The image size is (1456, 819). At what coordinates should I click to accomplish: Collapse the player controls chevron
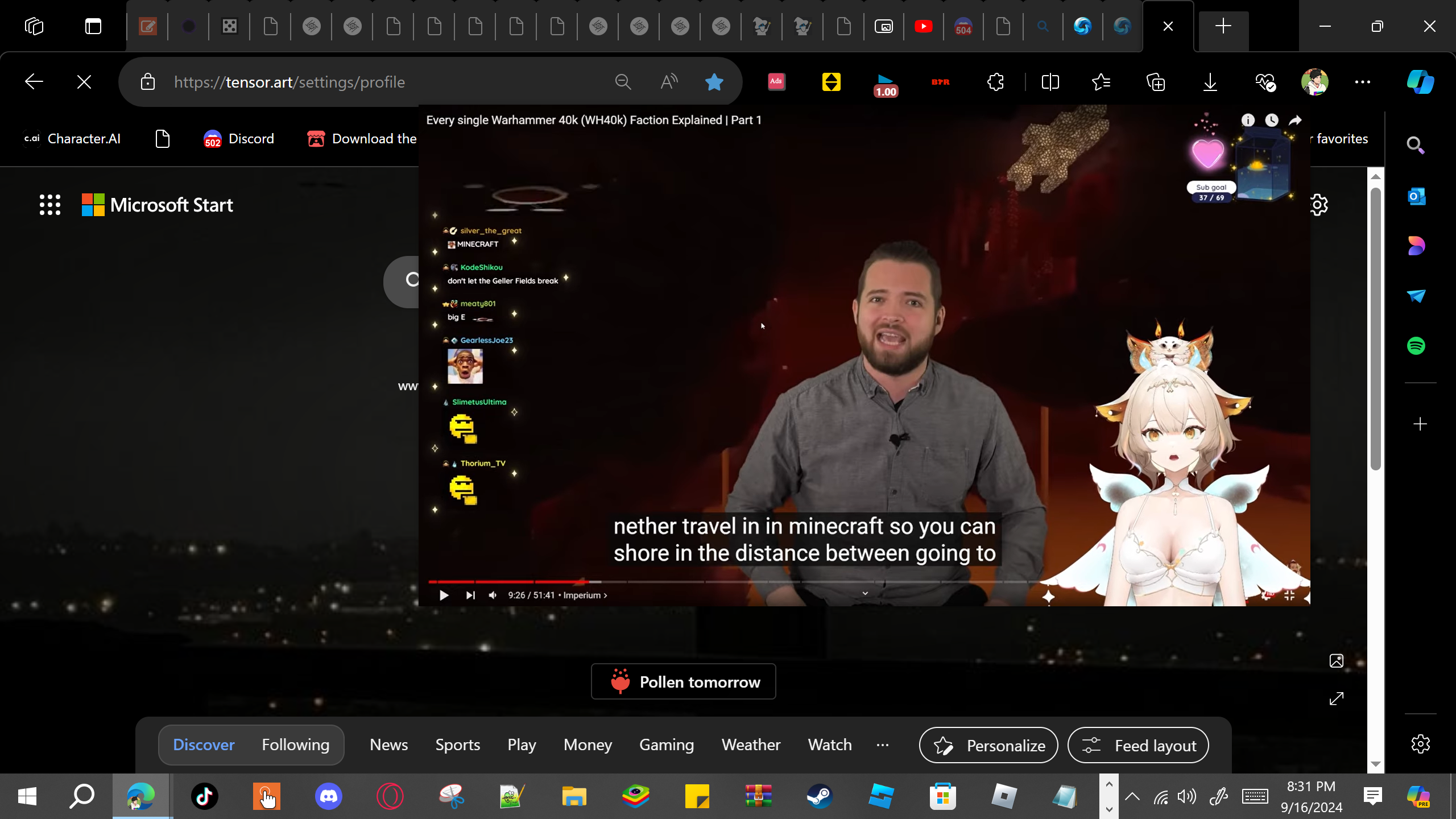(865, 593)
